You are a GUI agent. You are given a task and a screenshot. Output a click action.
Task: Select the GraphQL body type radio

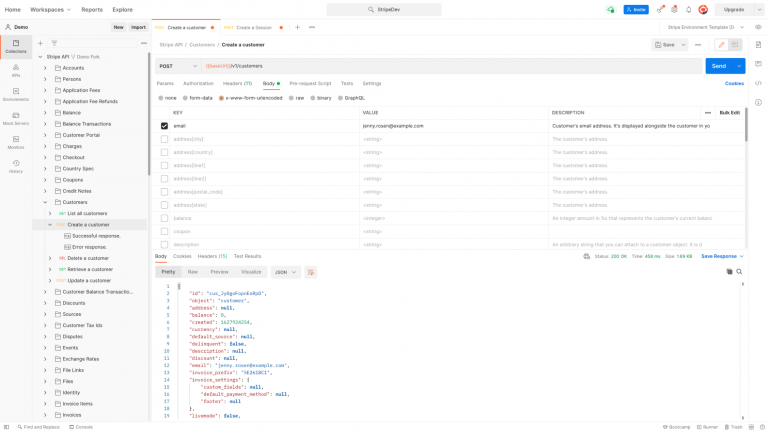pos(340,98)
